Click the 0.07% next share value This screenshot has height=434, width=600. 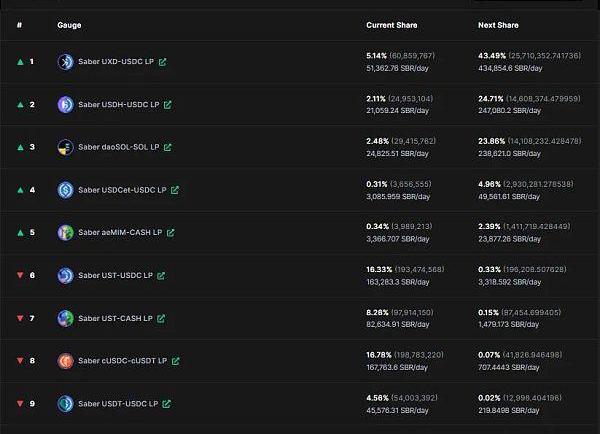pyautogui.click(x=489, y=355)
